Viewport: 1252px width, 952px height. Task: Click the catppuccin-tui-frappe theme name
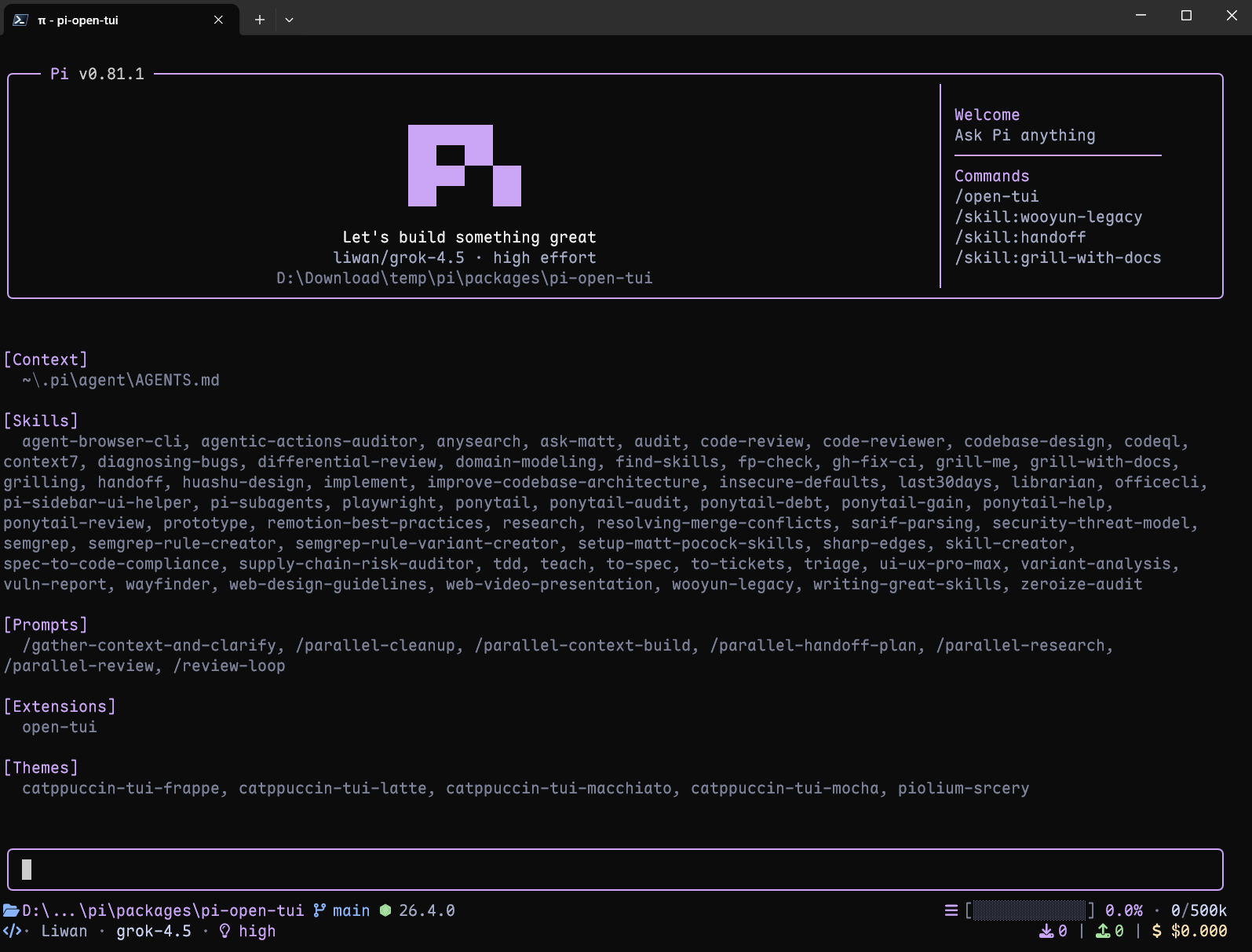pos(121,788)
